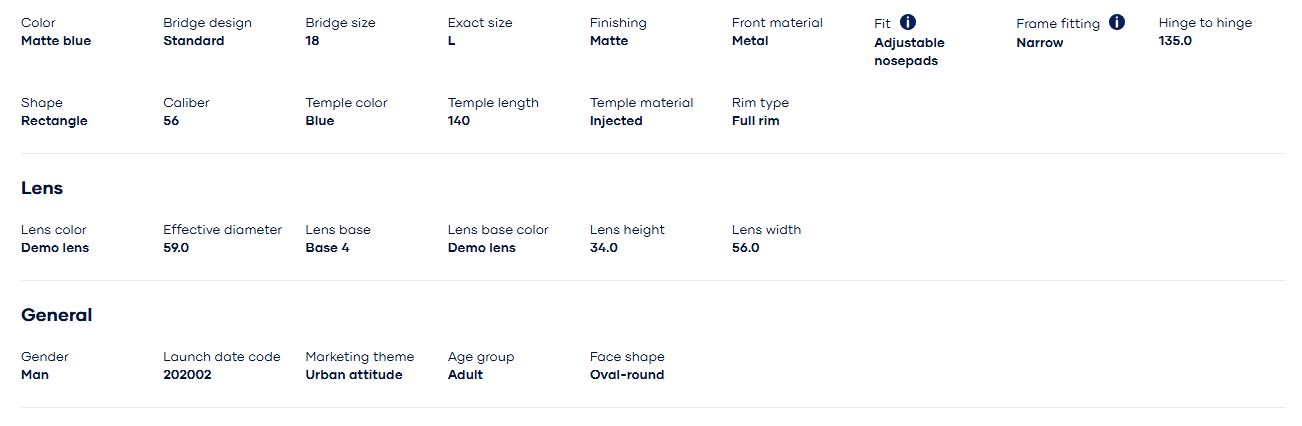This screenshot has height=426, width=1302.
Task: Select the Oval-round face shape value
Action: pos(627,375)
